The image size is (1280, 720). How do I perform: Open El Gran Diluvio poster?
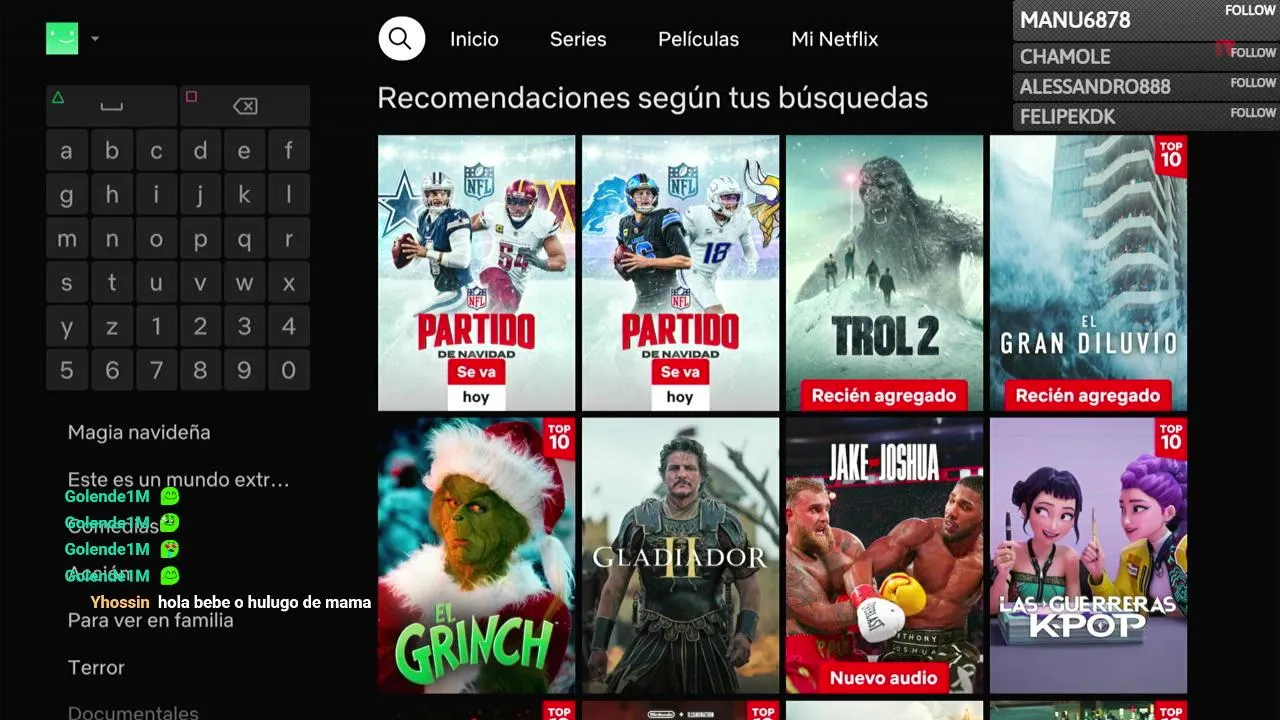pos(1088,273)
